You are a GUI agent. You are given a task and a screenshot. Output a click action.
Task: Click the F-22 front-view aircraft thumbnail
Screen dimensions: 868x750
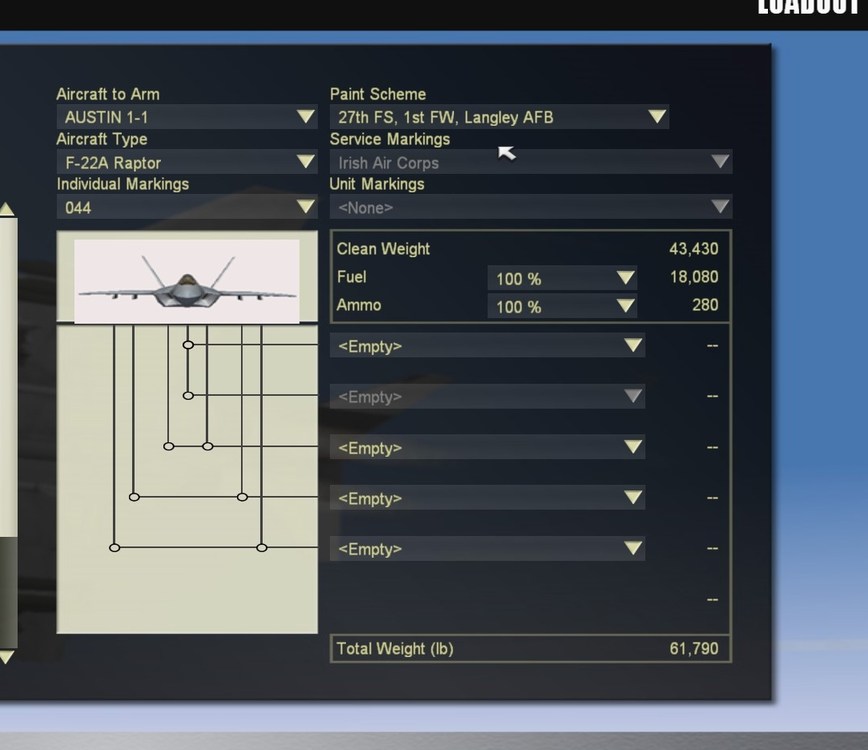(x=187, y=281)
